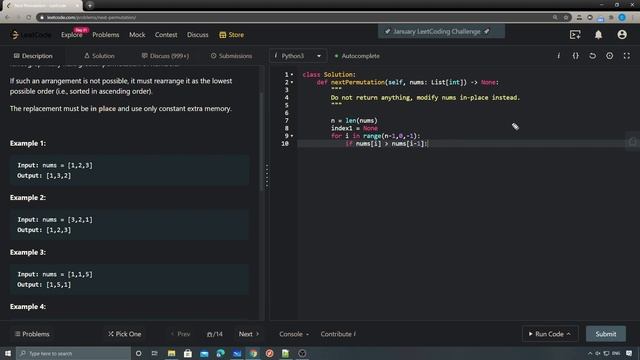Go to Problems in top navigation
Viewport: 640px width, 360px height.
(106, 35)
